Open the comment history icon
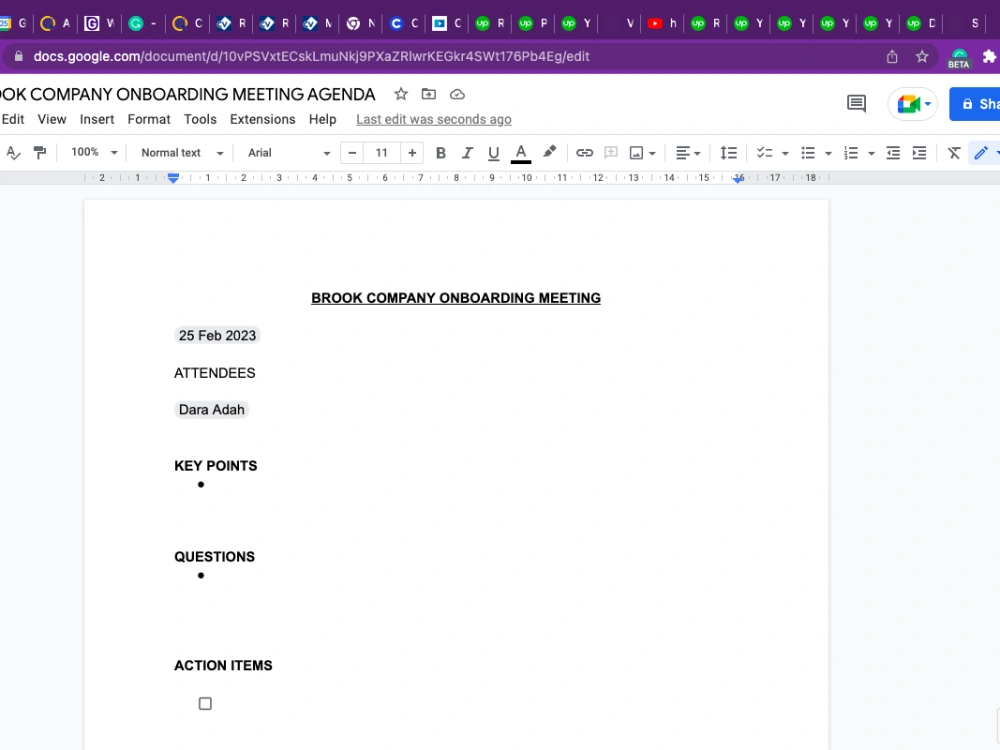The width and height of the screenshot is (1000, 750). click(856, 103)
